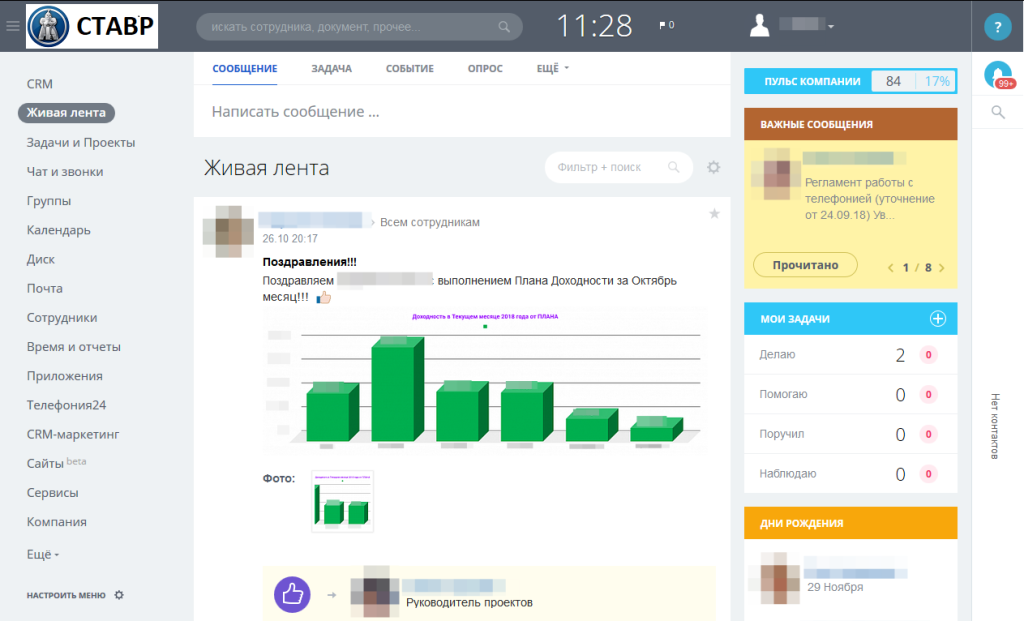The width and height of the screenshot is (1024, 621).
Task: Open the chart photo thumbnail
Action: [342, 502]
